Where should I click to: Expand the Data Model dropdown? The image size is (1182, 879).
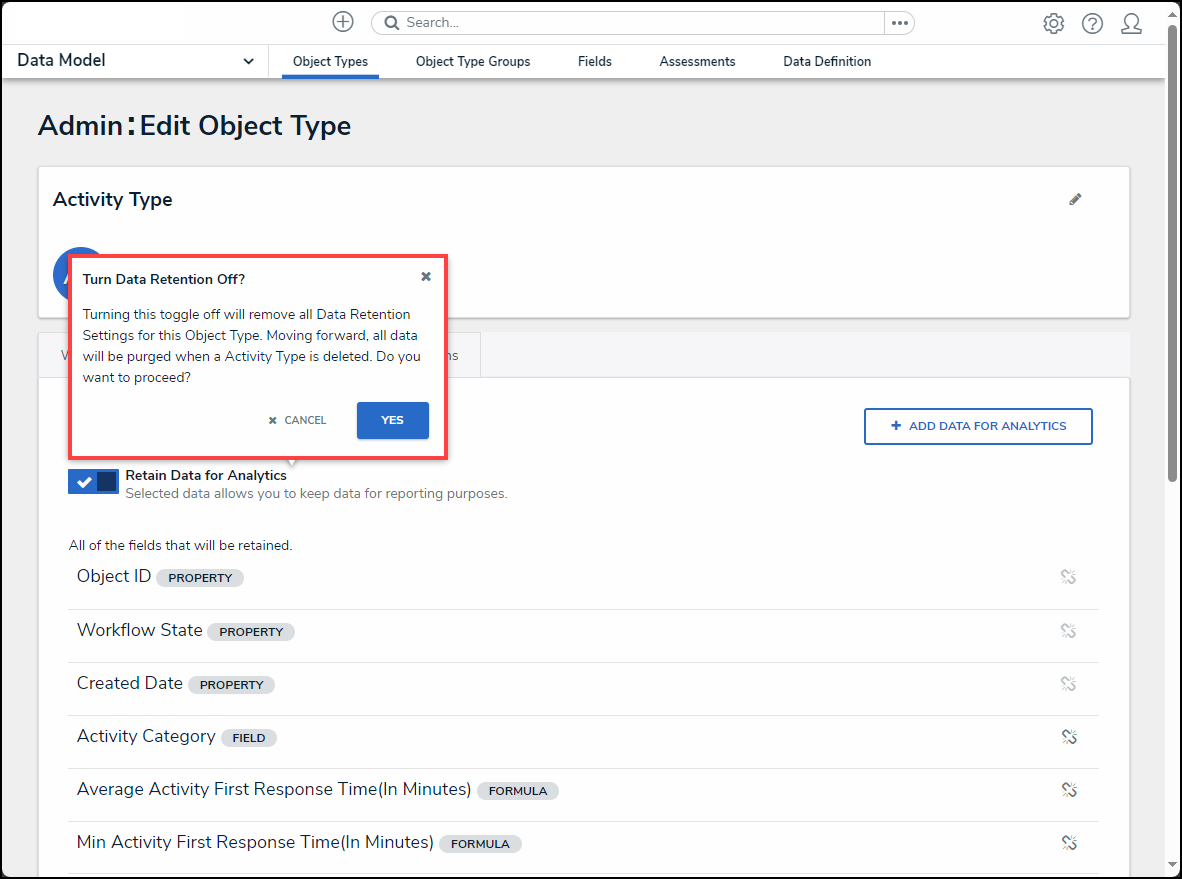tap(248, 61)
